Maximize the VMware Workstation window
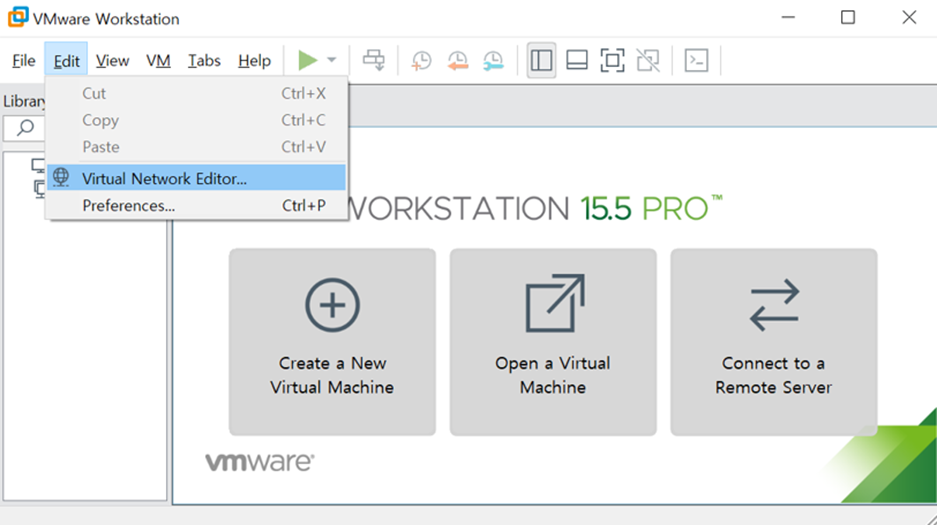Viewport: 937px width, 525px height. coord(848,17)
